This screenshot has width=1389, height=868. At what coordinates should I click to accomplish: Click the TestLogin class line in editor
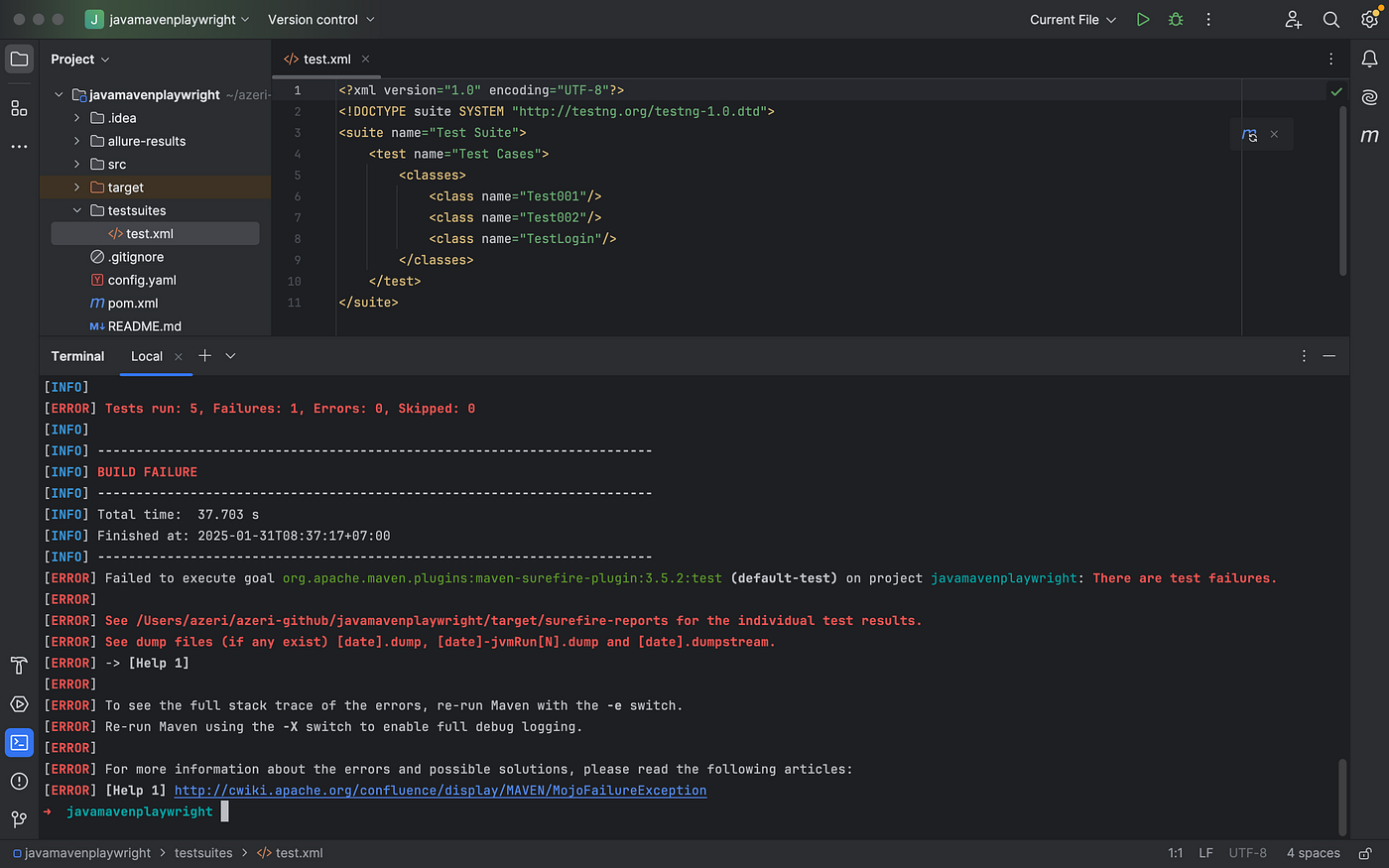tap(523, 239)
